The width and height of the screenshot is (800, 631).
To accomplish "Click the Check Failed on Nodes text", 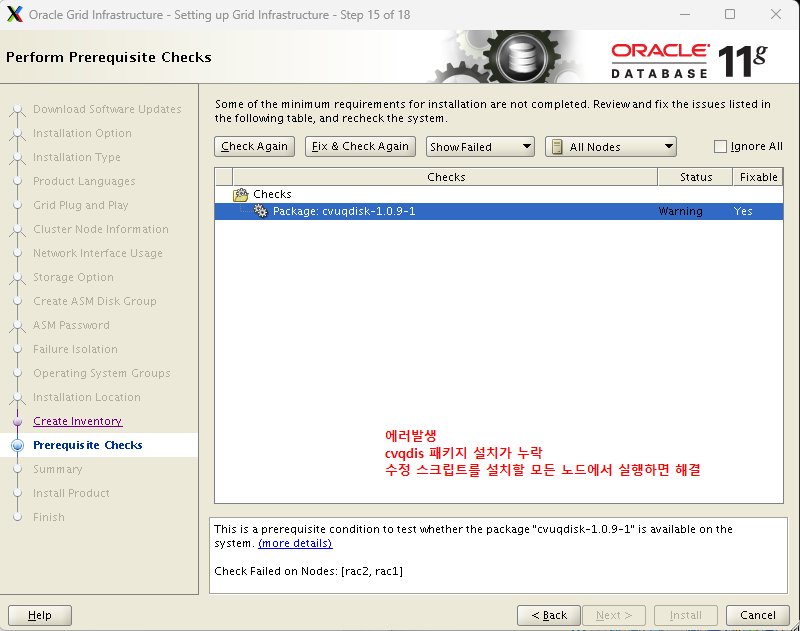I will [308, 571].
